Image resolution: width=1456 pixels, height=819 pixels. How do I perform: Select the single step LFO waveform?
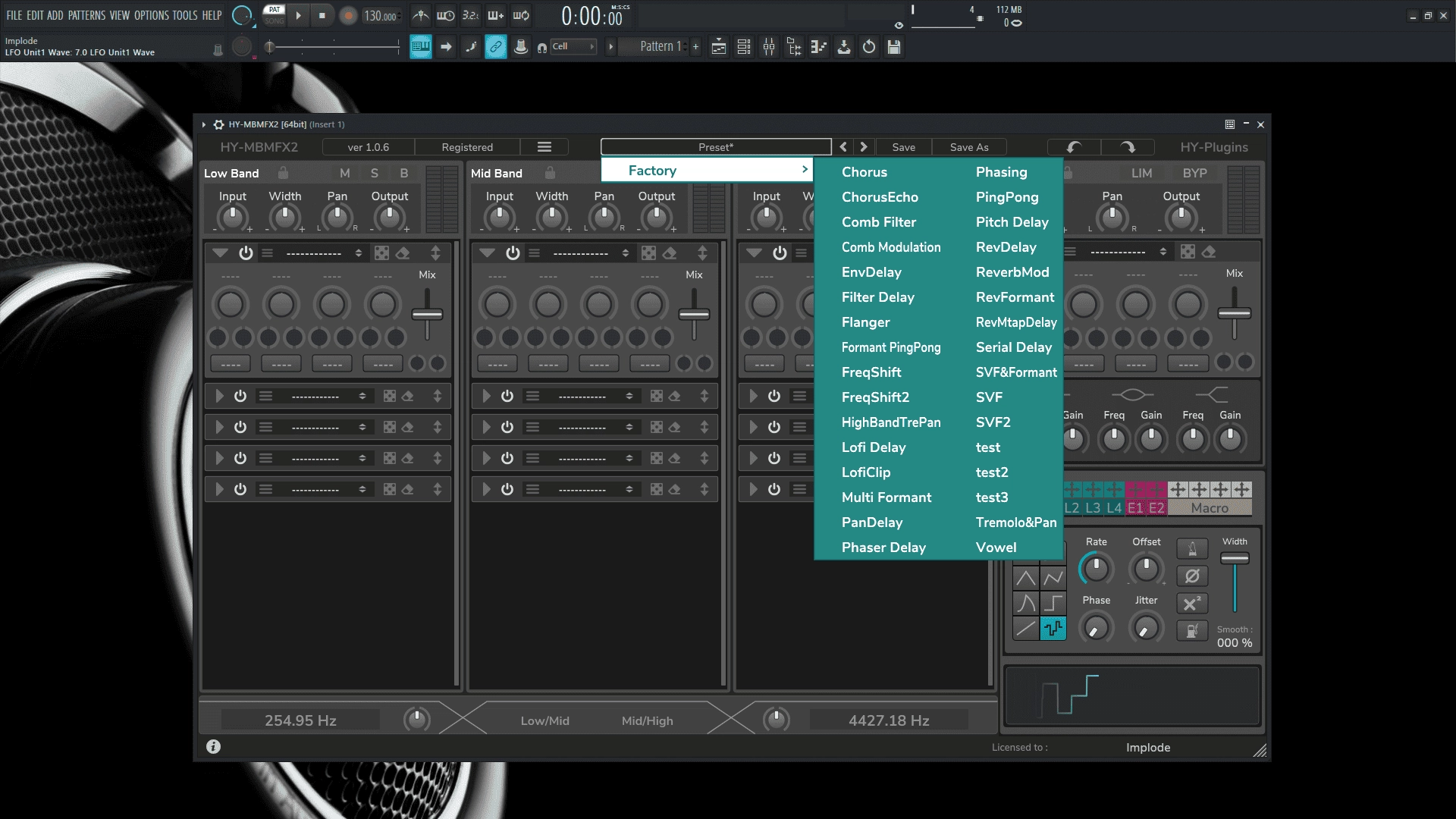pyautogui.click(x=1053, y=603)
